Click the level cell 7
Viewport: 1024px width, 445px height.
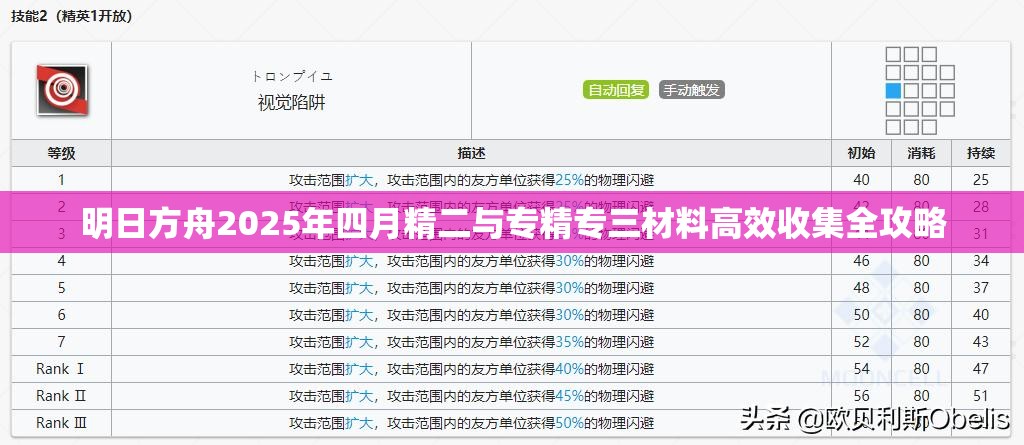(61, 342)
